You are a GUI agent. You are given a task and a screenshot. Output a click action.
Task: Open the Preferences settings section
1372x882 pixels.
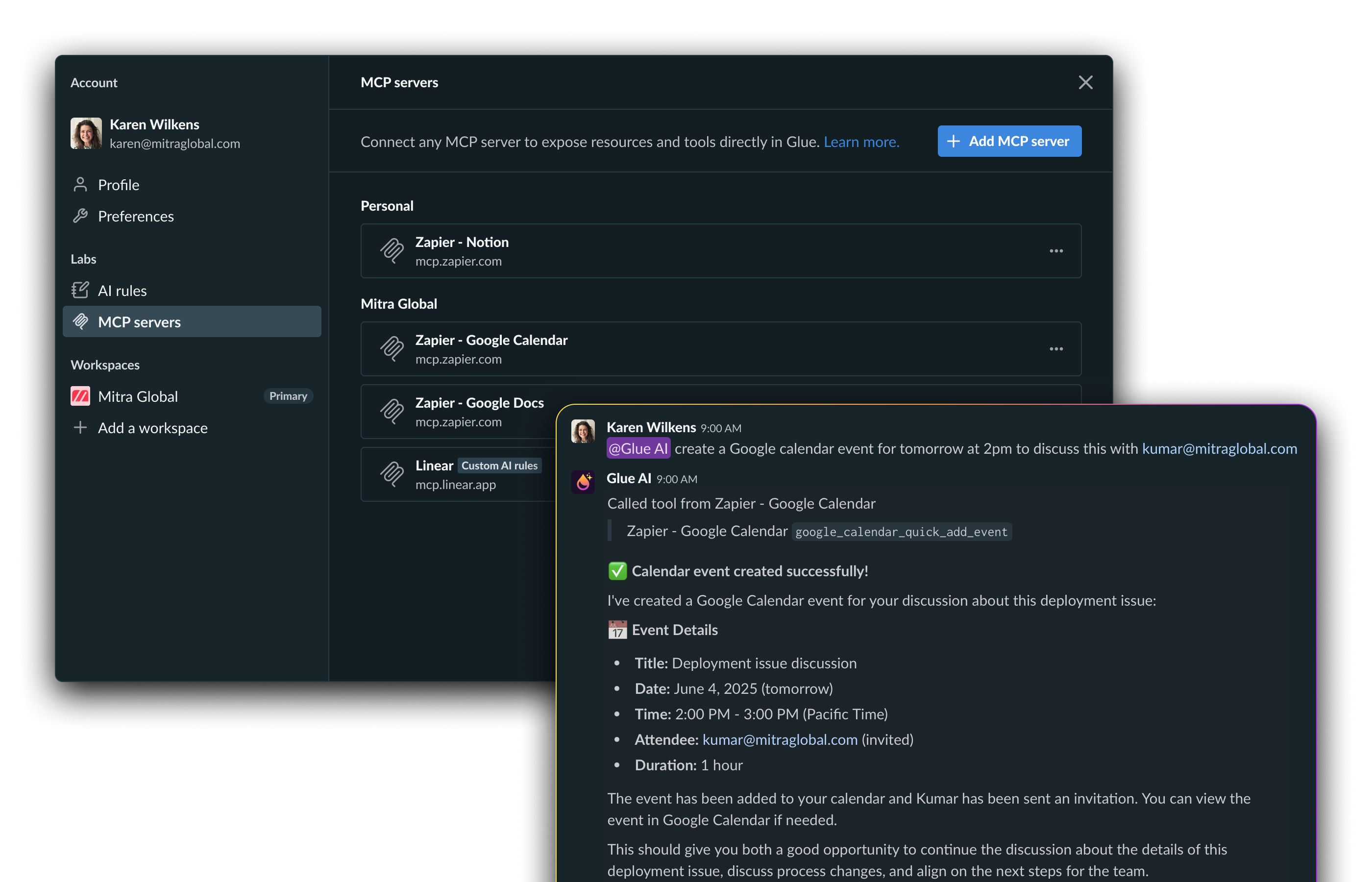(x=136, y=216)
